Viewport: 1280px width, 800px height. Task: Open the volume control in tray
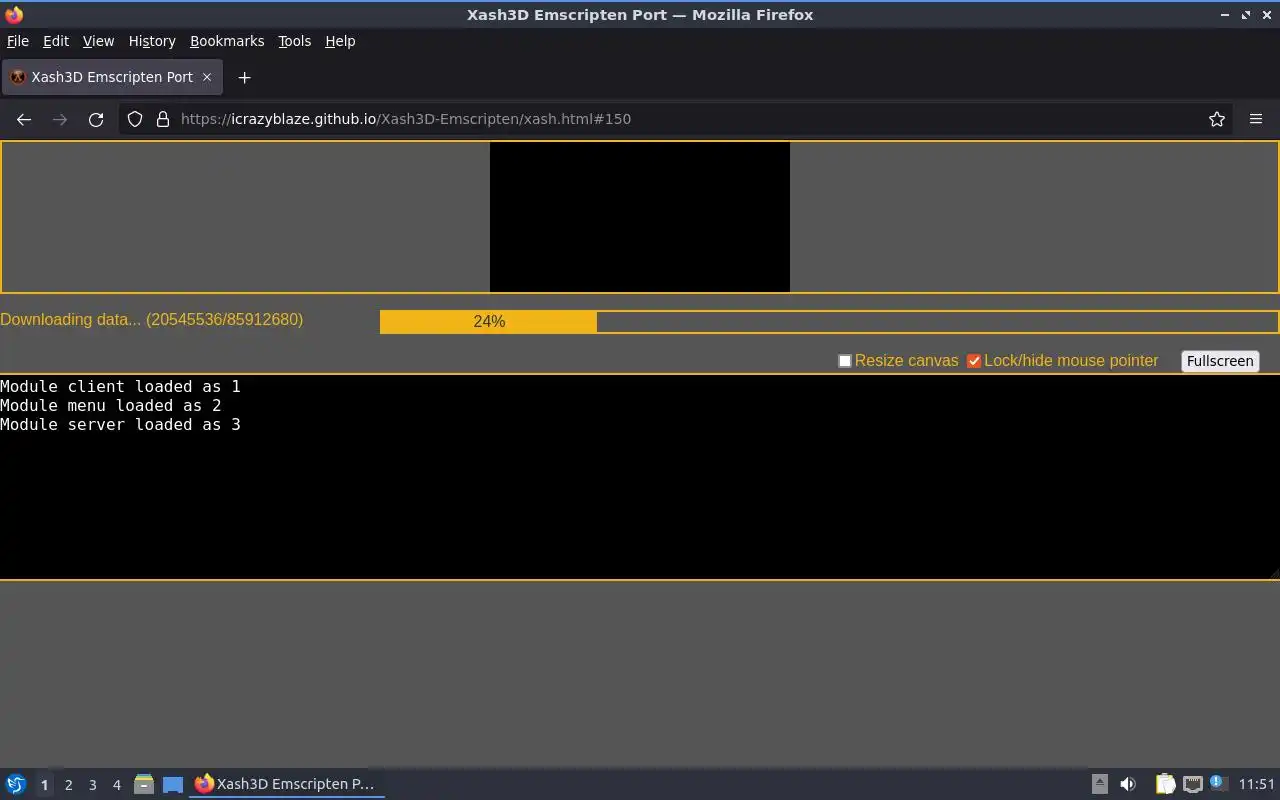[1128, 784]
